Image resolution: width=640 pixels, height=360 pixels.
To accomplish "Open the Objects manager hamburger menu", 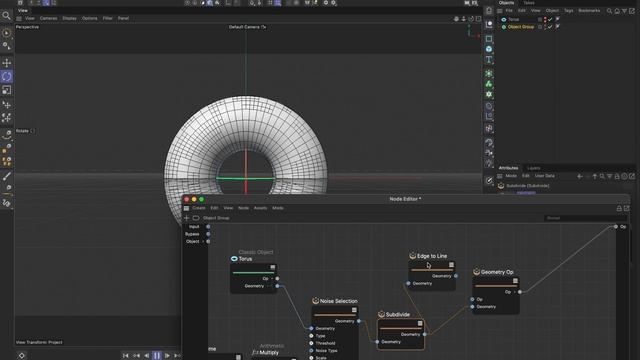I will coord(500,11).
